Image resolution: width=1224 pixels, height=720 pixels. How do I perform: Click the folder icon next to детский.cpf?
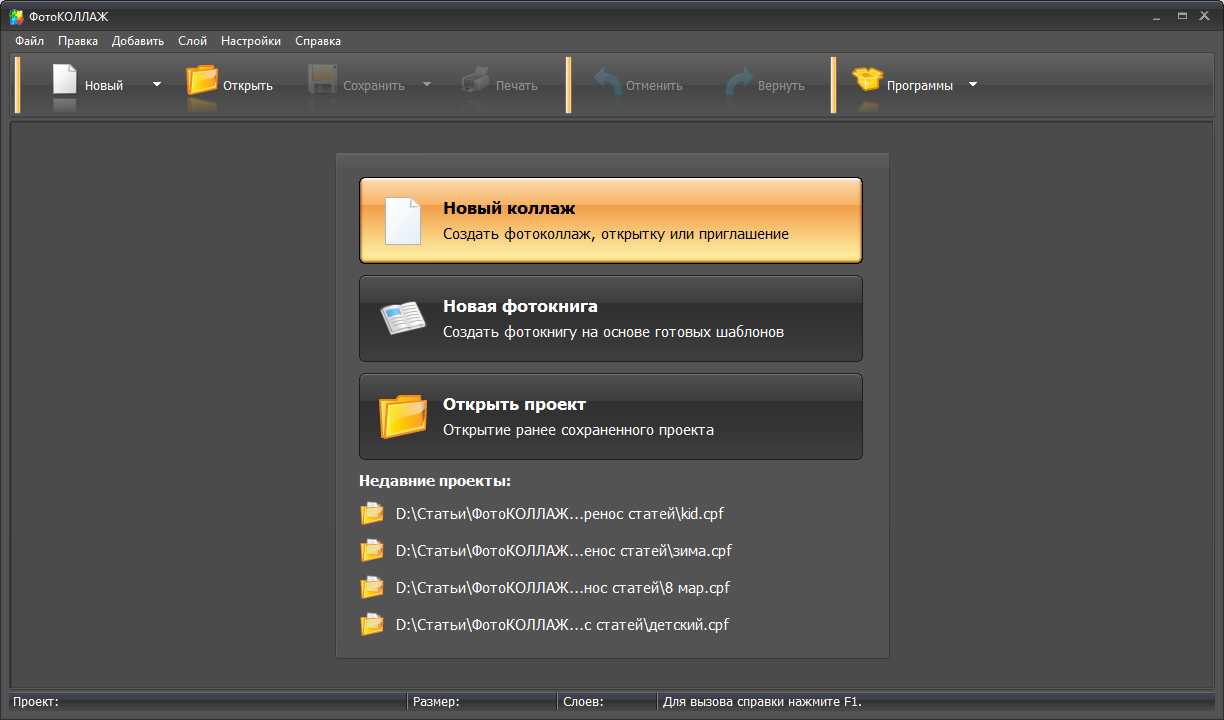pos(372,625)
